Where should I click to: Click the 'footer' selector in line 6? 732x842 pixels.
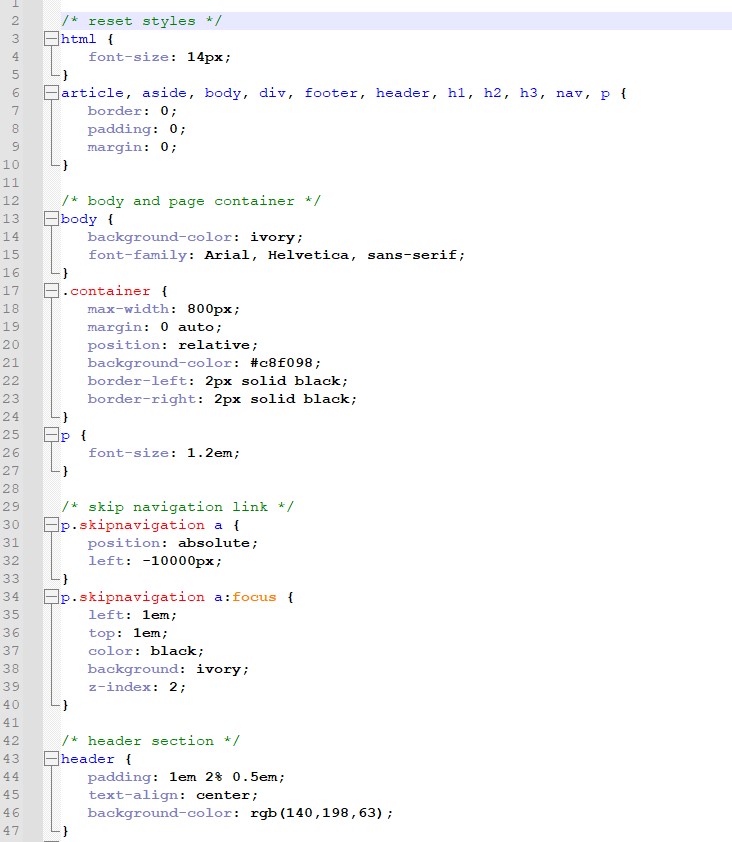331,93
